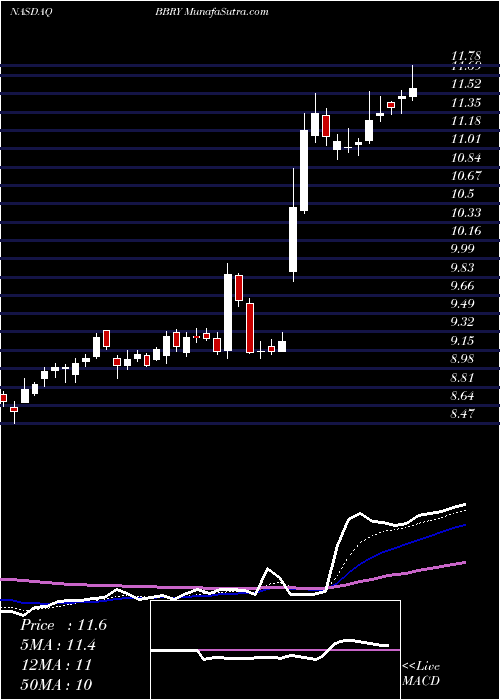Select the 9.66 price level label
500x700 pixels.
coord(463,286)
